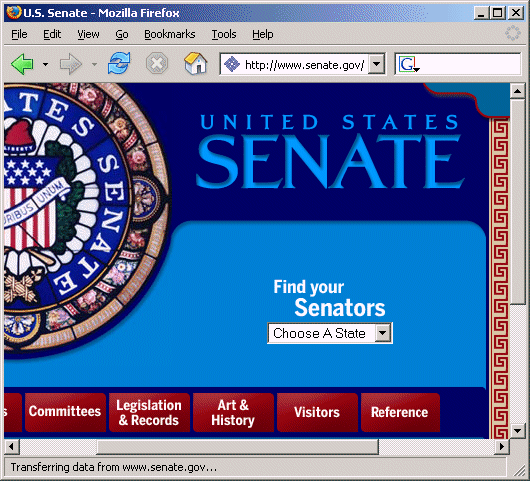Click the Home page icon
530x481 pixels.
coord(196,63)
